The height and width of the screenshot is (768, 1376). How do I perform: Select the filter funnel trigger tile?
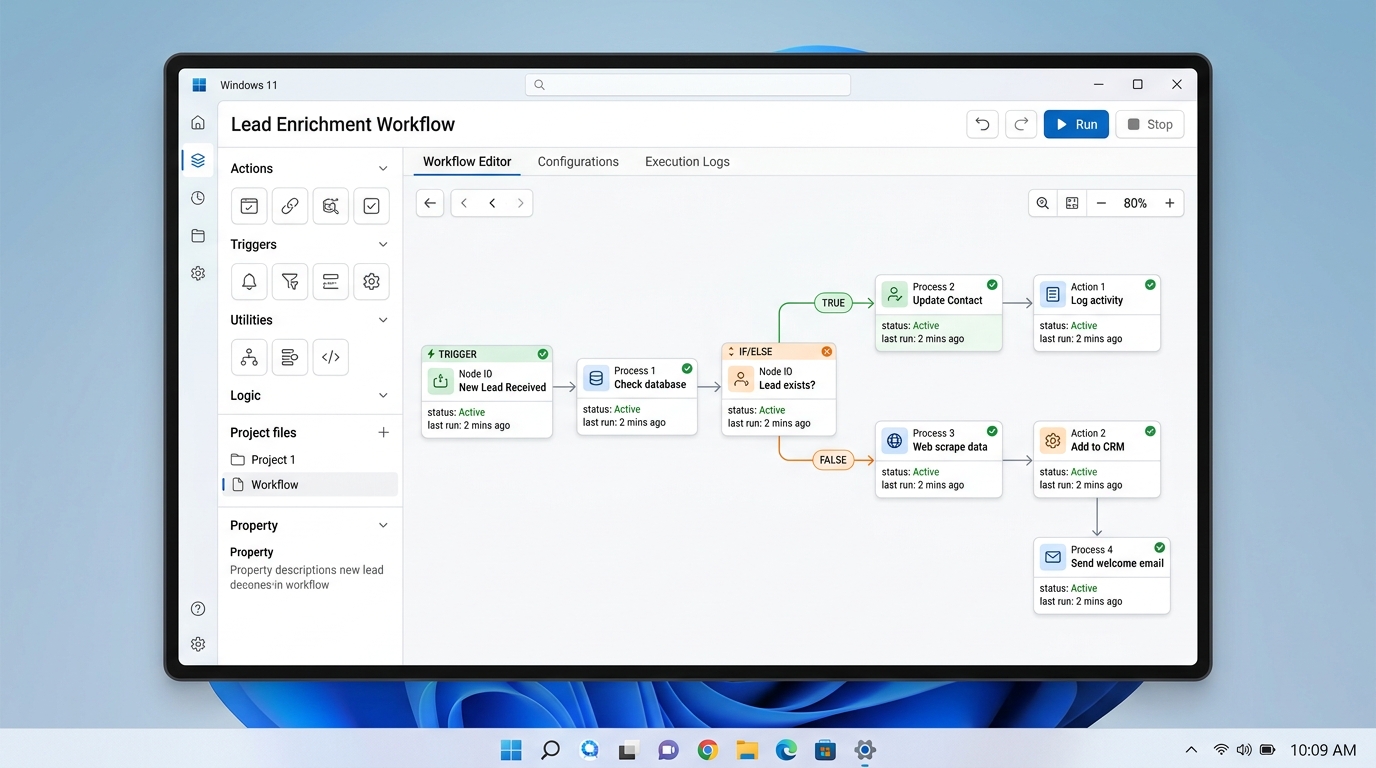tap(290, 282)
